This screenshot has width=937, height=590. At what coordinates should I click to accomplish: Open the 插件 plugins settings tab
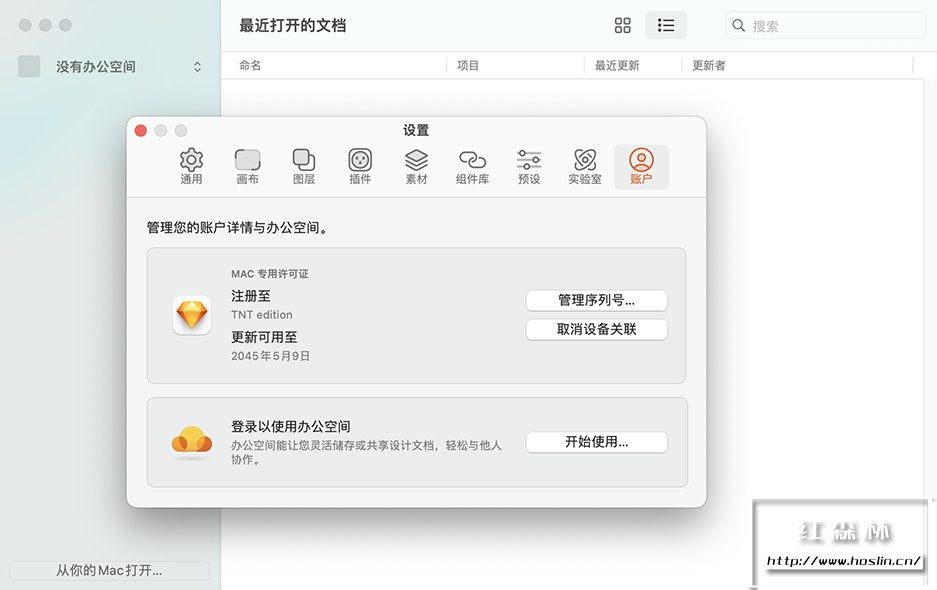tap(360, 167)
